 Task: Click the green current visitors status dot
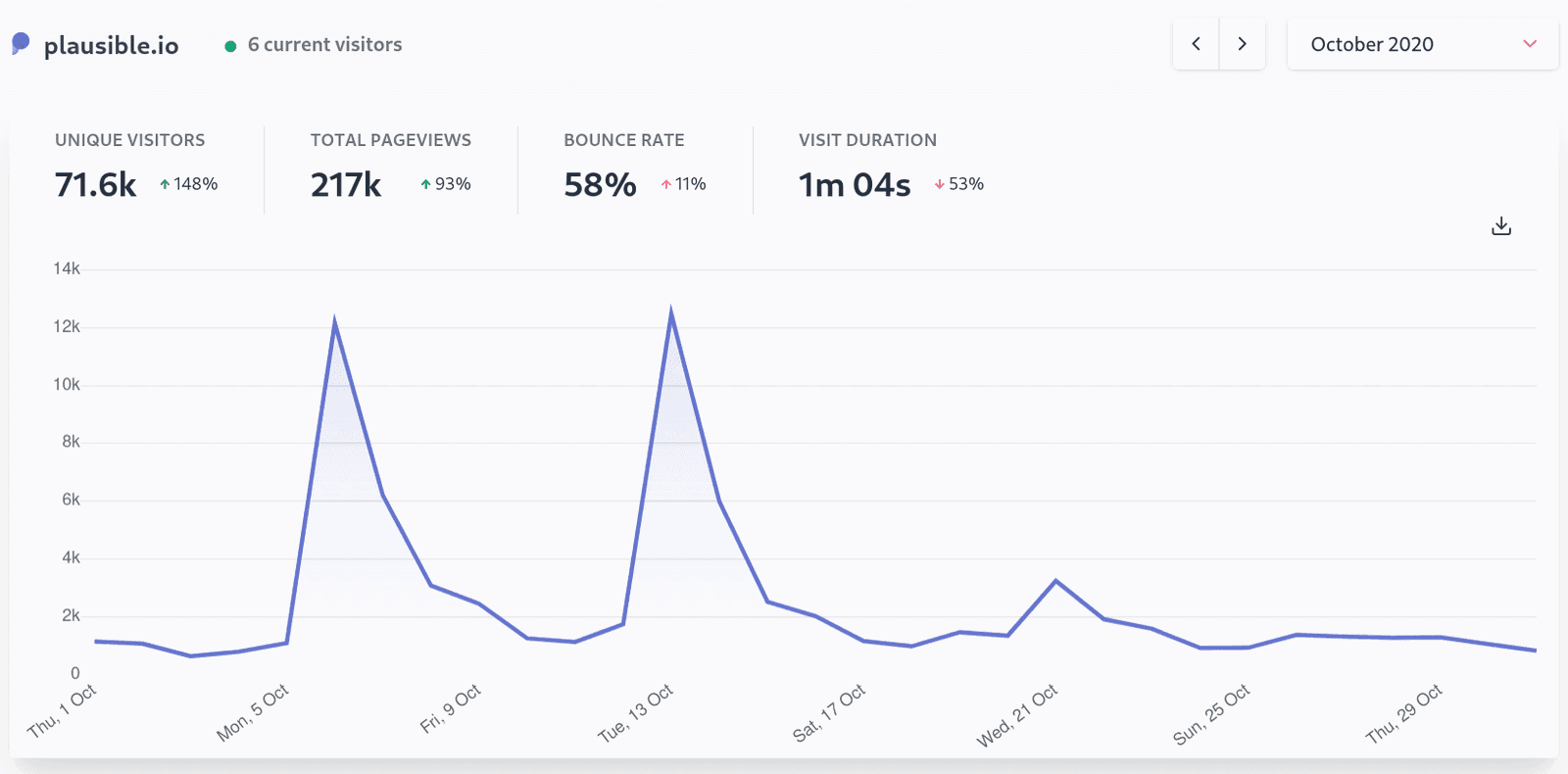click(x=230, y=46)
